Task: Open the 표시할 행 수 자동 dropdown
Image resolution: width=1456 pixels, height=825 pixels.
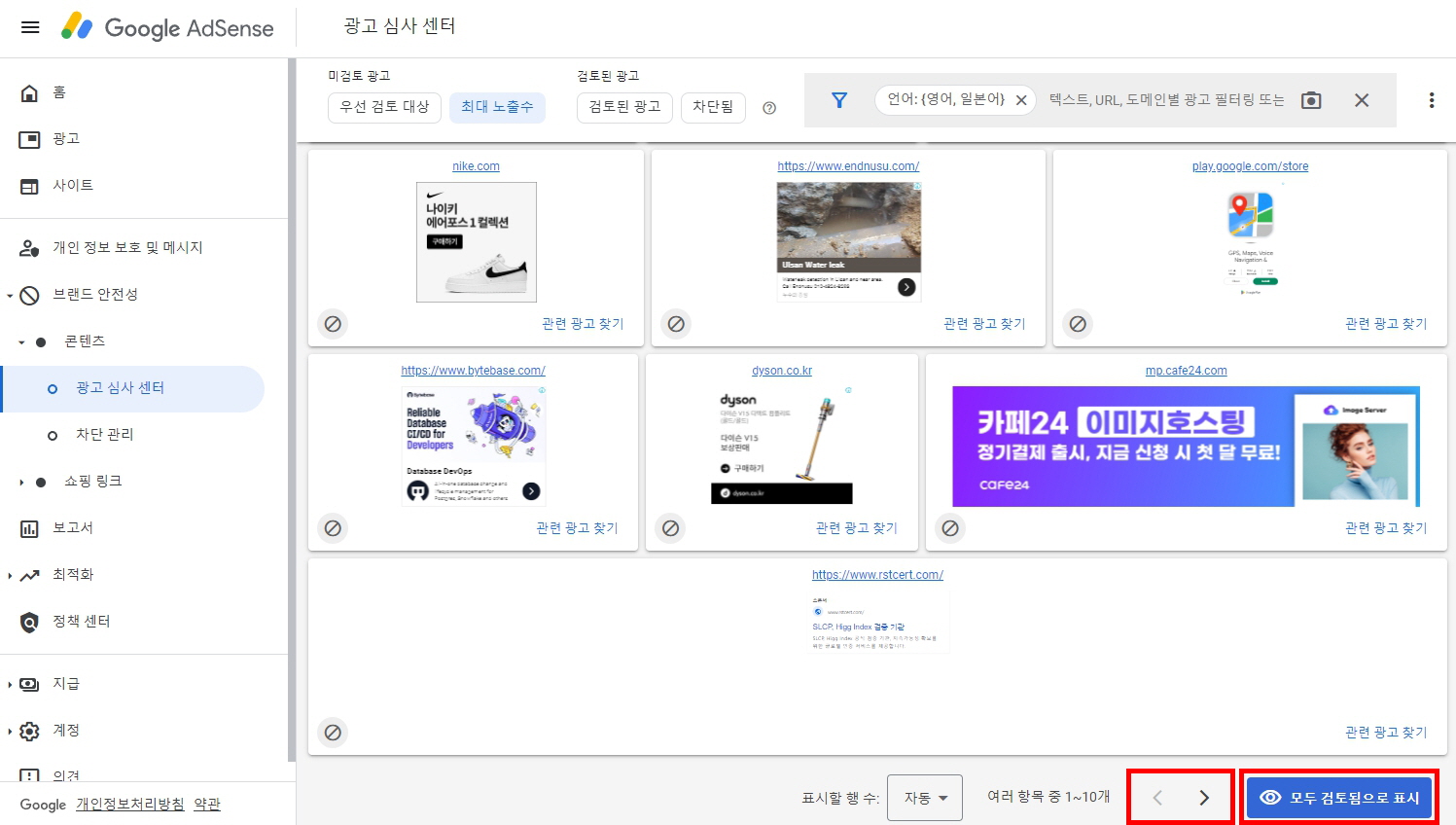Action: [925, 798]
